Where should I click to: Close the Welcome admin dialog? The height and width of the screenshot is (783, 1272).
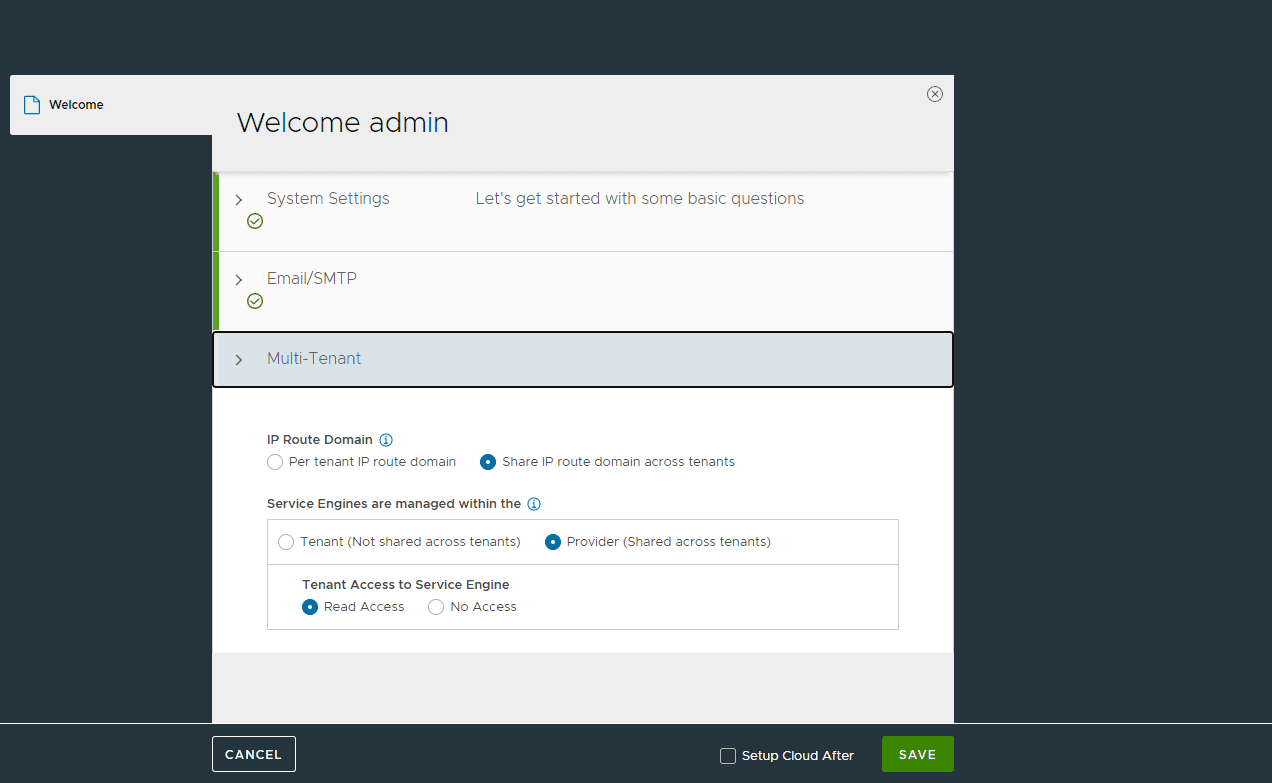click(935, 94)
